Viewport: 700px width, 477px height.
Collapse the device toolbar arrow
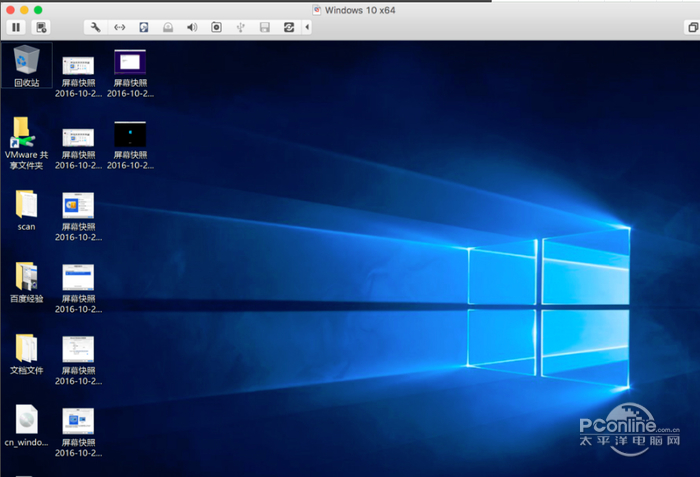pyautogui.click(x=306, y=27)
